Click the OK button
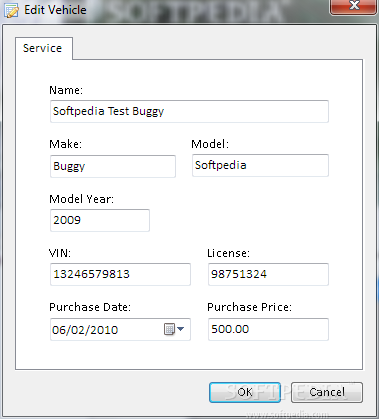 (245, 392)
